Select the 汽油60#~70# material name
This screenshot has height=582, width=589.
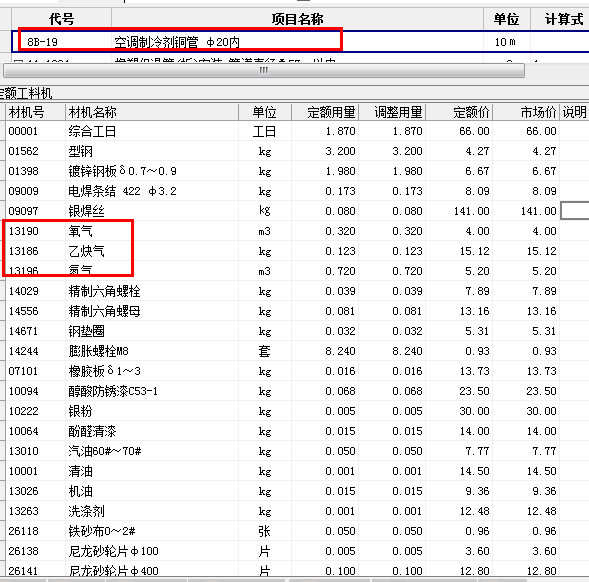click(105, 451)
